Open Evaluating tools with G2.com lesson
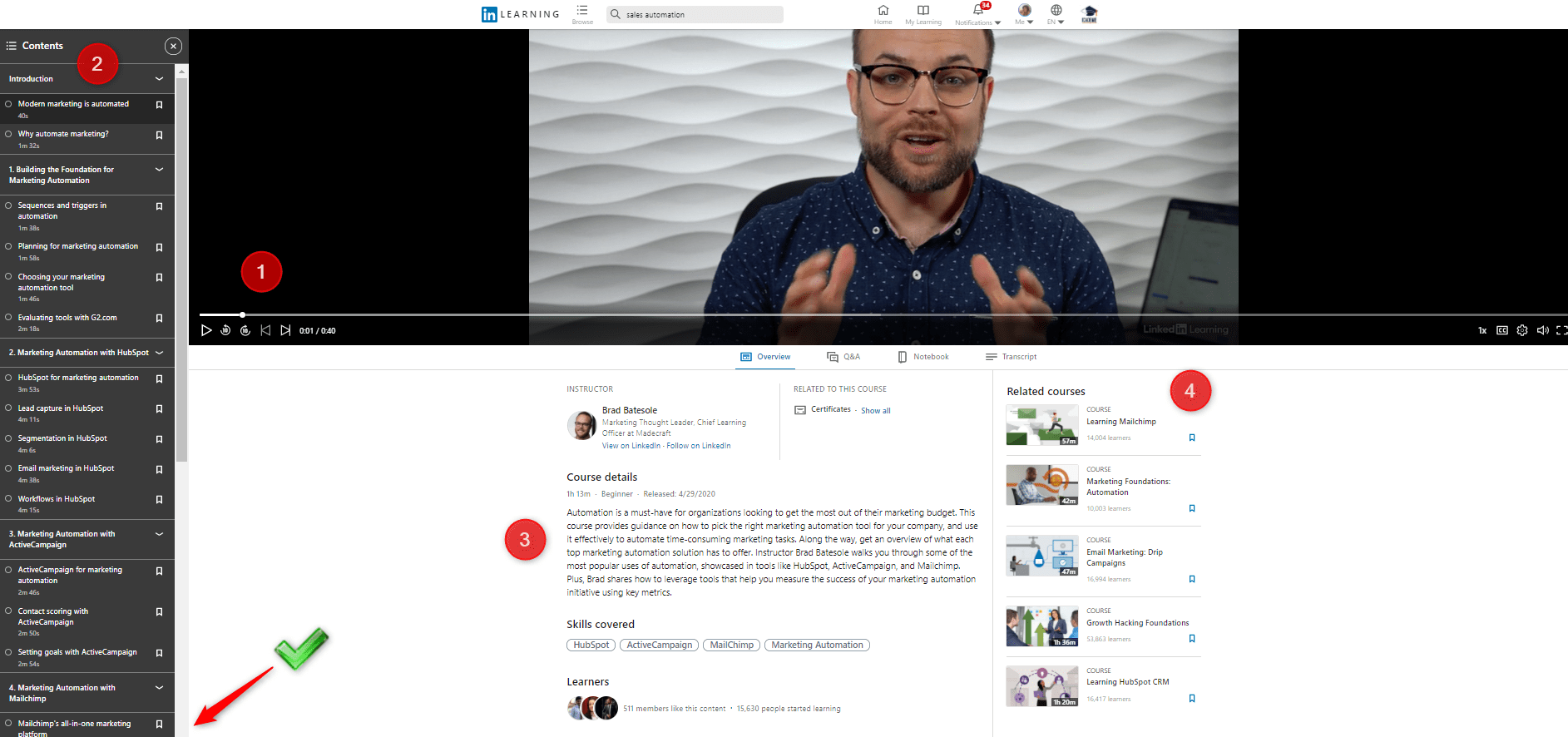This screenshot has width=1568, height=737. click(67, 318)
